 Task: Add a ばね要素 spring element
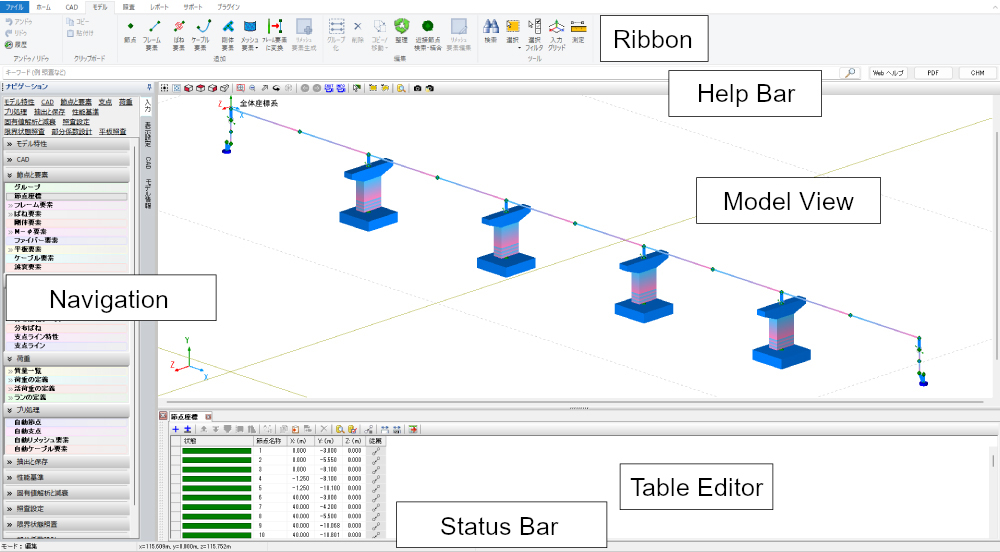[x=178, y=29]
